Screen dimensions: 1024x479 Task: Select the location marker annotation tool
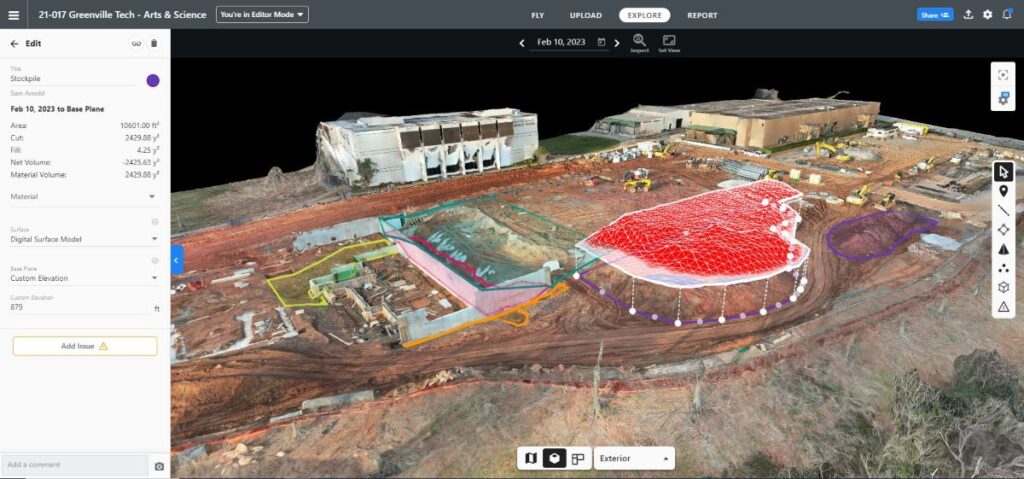tap(1004, 191)
